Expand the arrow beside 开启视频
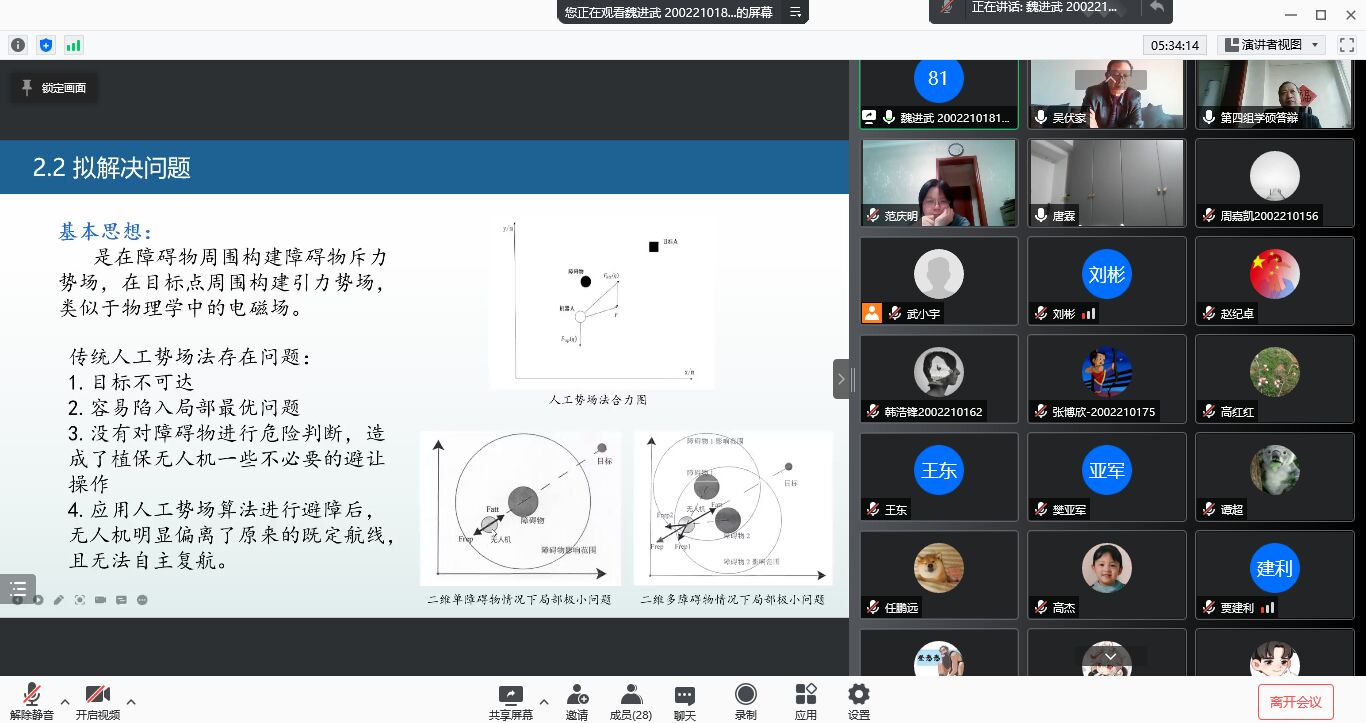 pos(131,701)
